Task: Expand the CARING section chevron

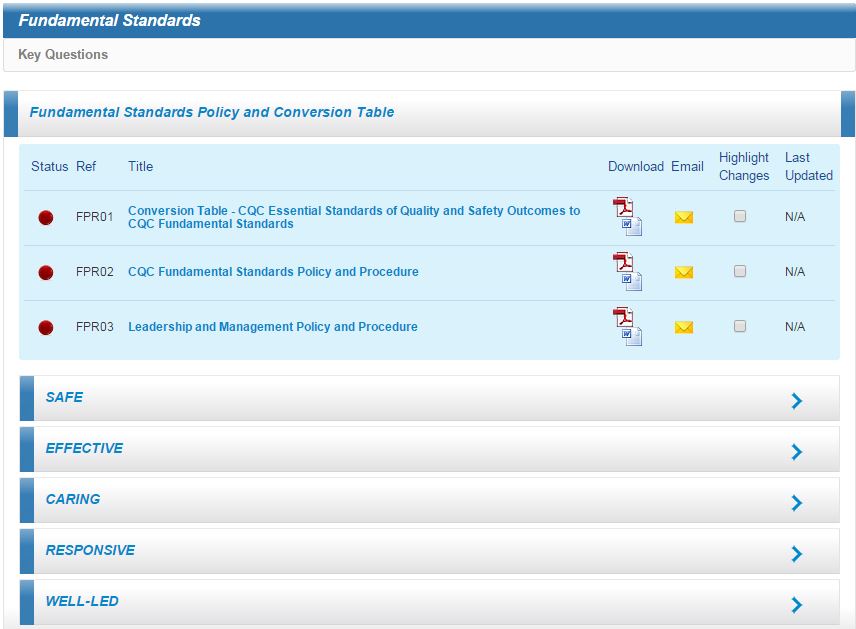Action: tap(796, 502)
